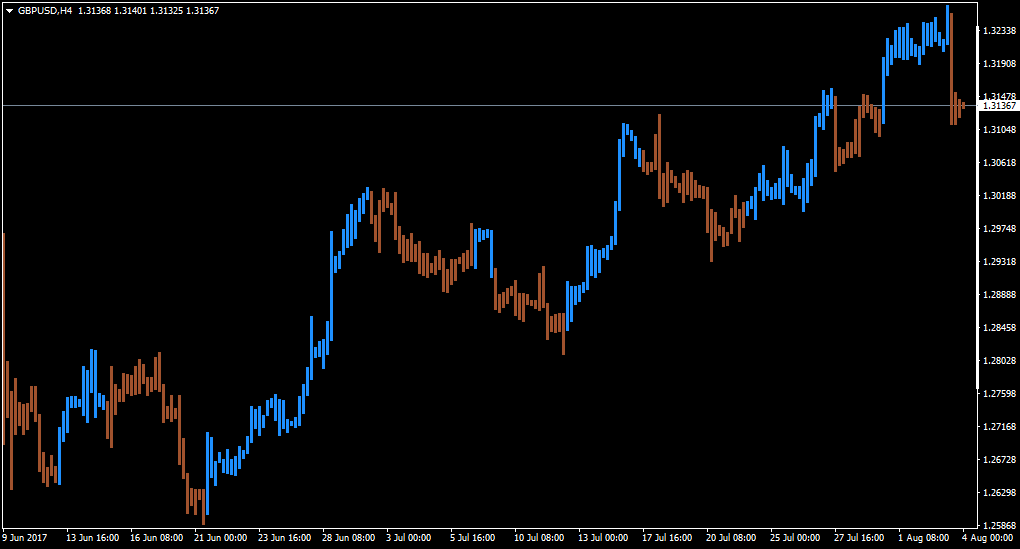The height and width of the screenshot is (549, 1020).
Task: Click the 1.27598 price axis label
Action: click(999, 394)
